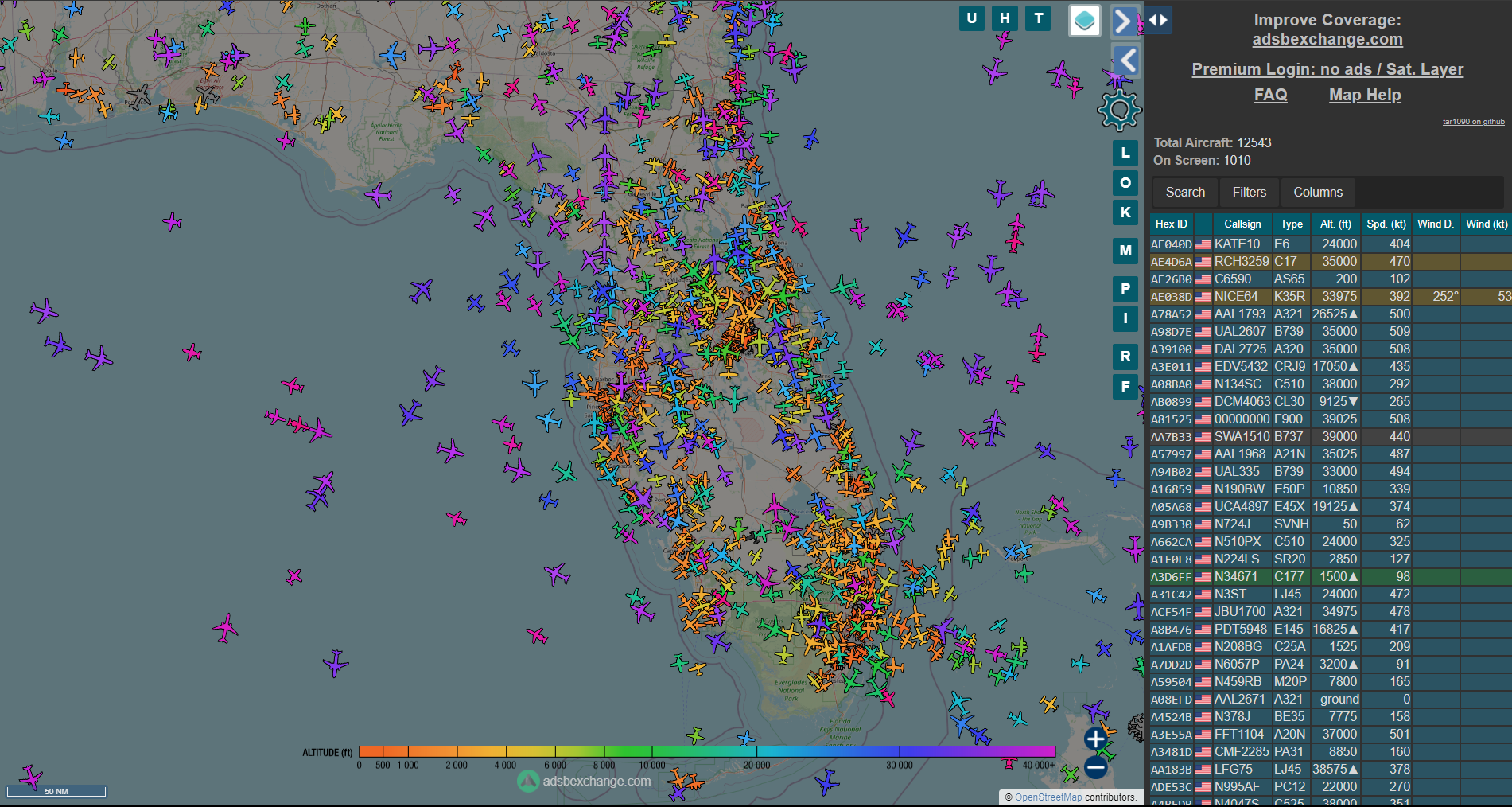Toggle the P map button
The width and height of the screenshot is (1512, 807).
coord(1125,289)
